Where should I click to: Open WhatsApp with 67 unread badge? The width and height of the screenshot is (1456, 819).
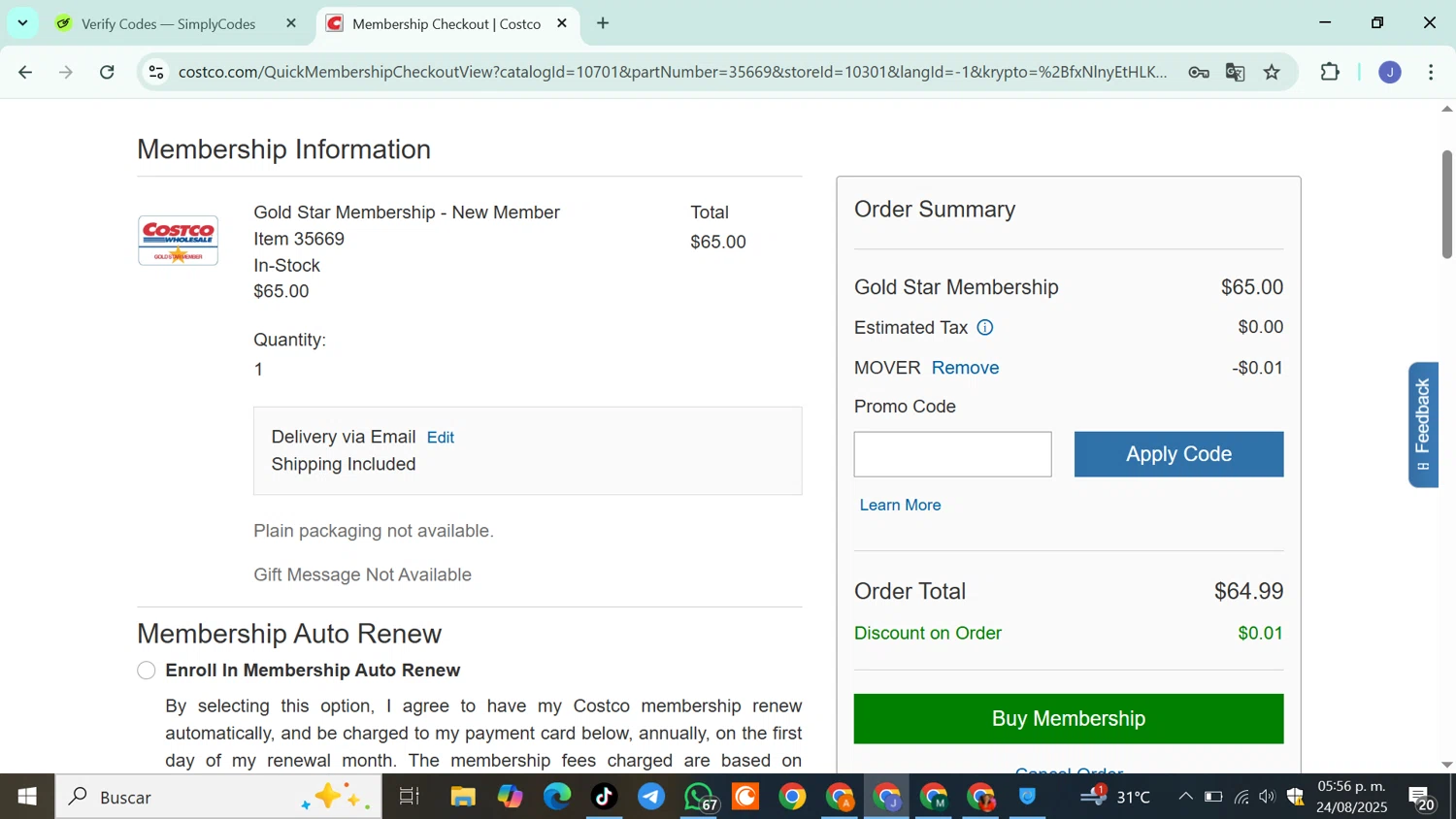click(700, 797)
